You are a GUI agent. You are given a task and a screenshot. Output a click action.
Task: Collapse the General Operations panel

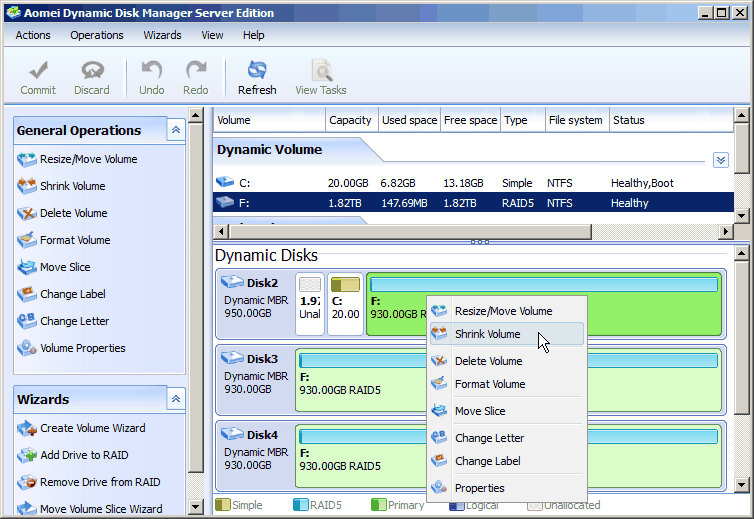175,130
